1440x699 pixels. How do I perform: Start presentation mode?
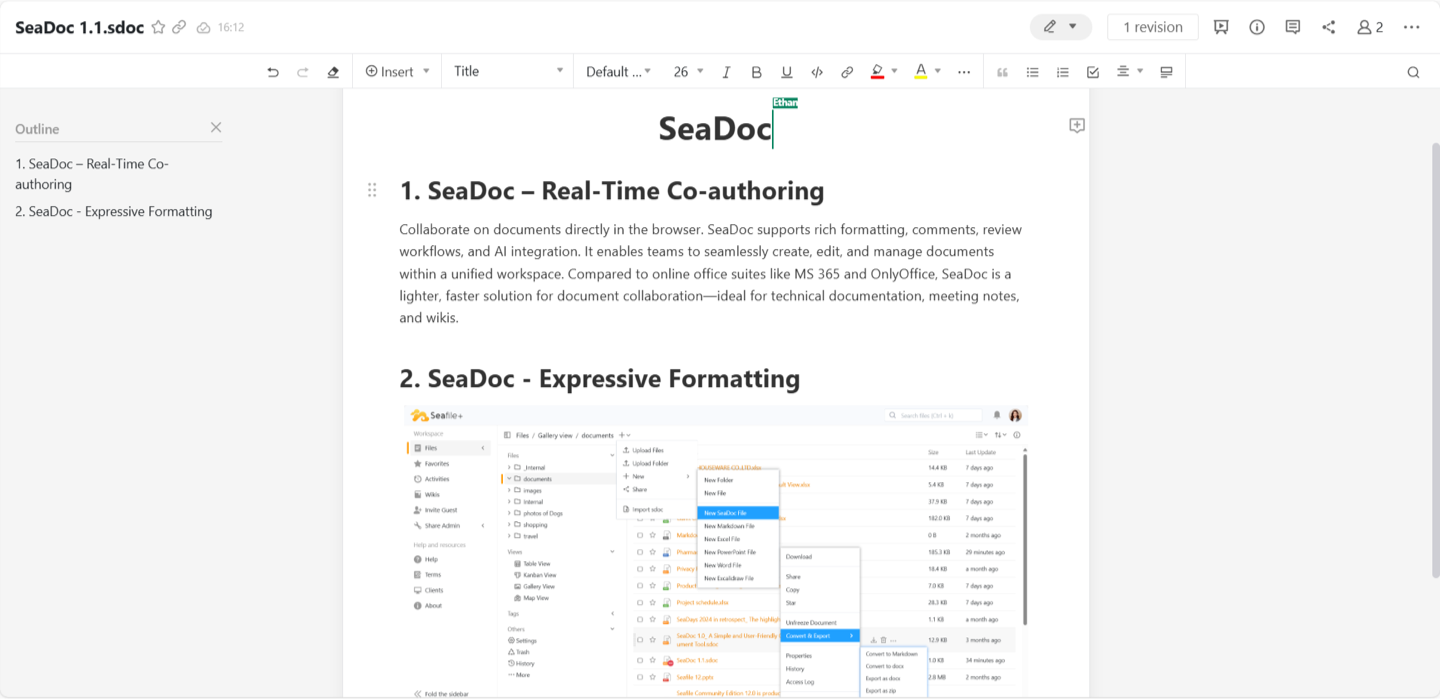(x=1221, y=27)
